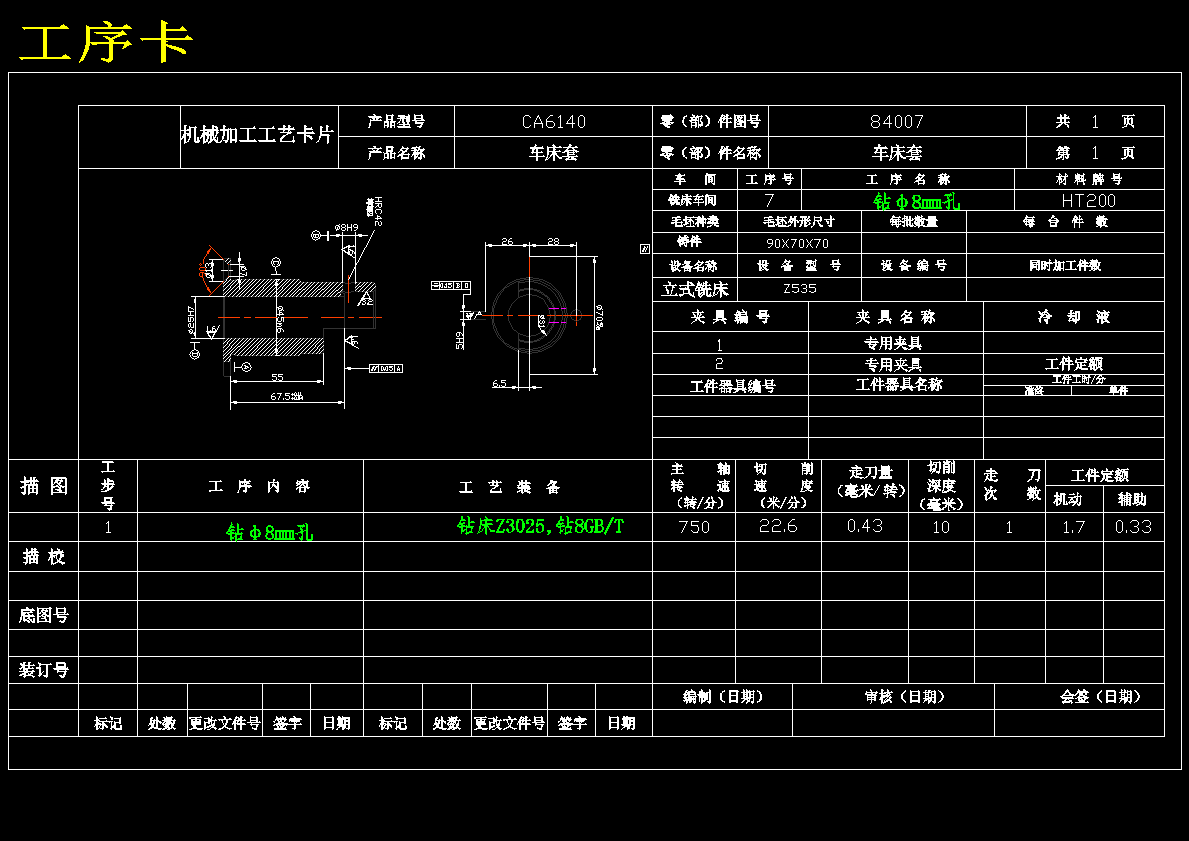Screen dimensions: 1189x841
Task: Click the HRC42 hardness annotation
Action: tap(377, 211)
